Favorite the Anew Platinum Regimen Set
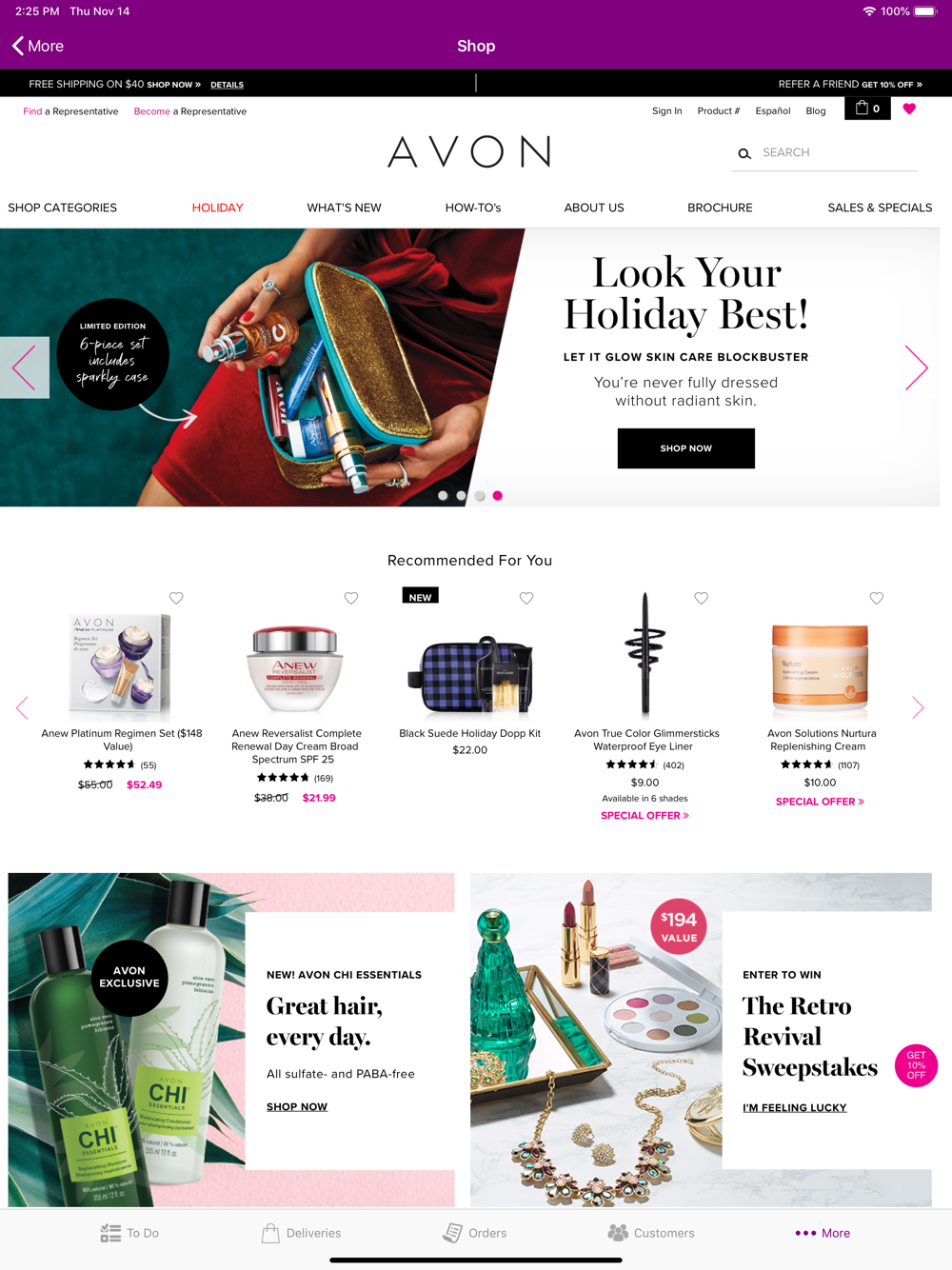 tap(176, 598)
